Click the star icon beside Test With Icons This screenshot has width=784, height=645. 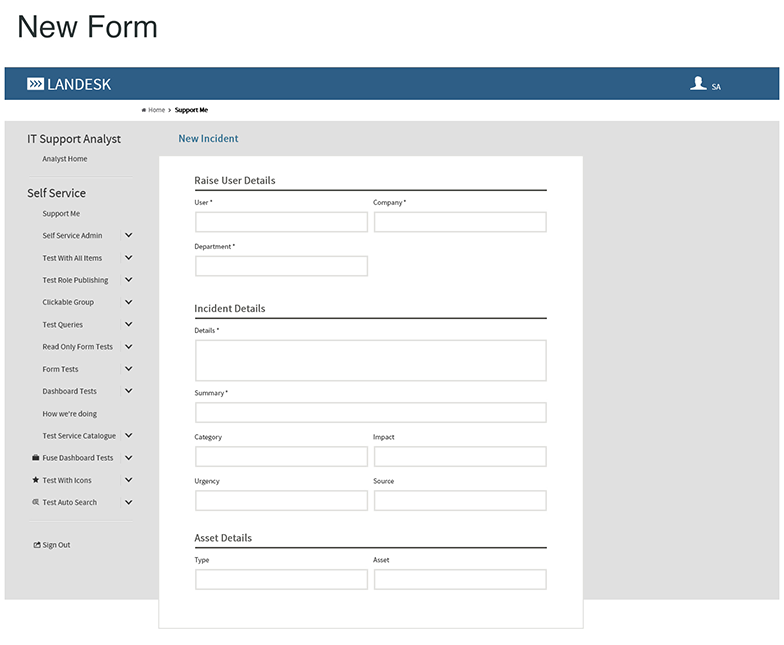click(36, 480)
